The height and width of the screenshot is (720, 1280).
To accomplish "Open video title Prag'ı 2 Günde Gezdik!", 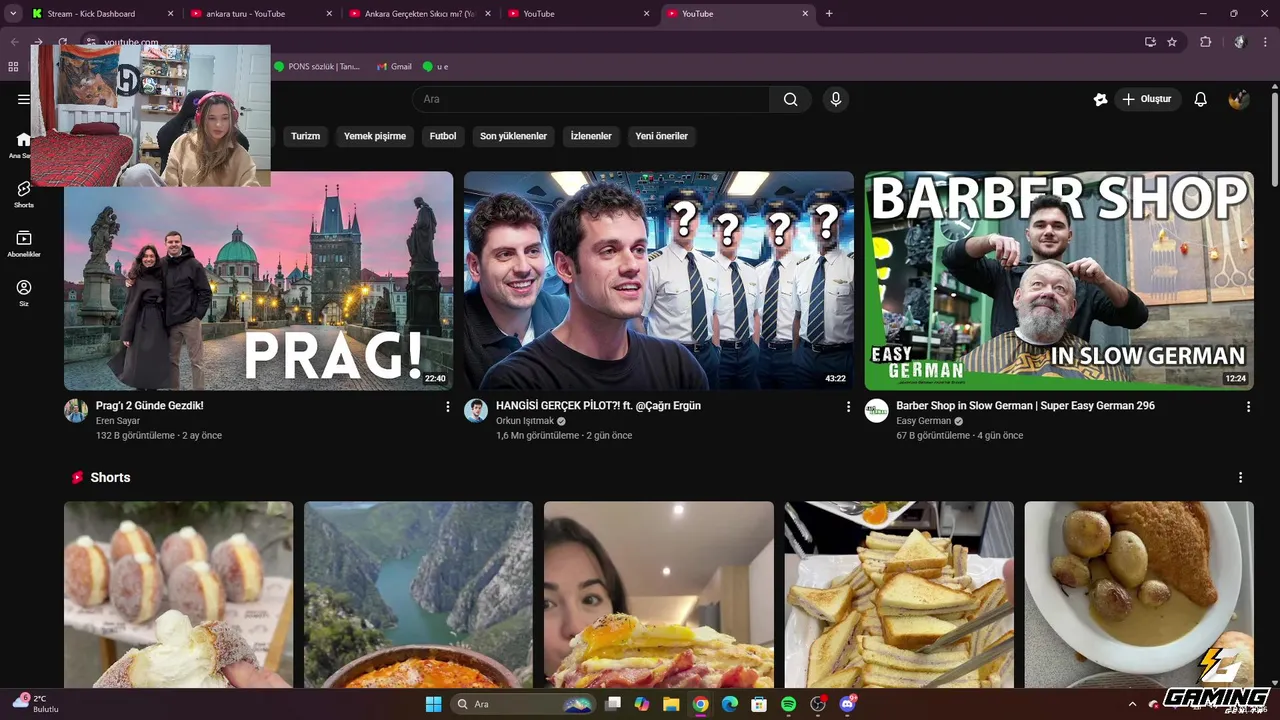I will pyautogui.click(x=150, y=406).
